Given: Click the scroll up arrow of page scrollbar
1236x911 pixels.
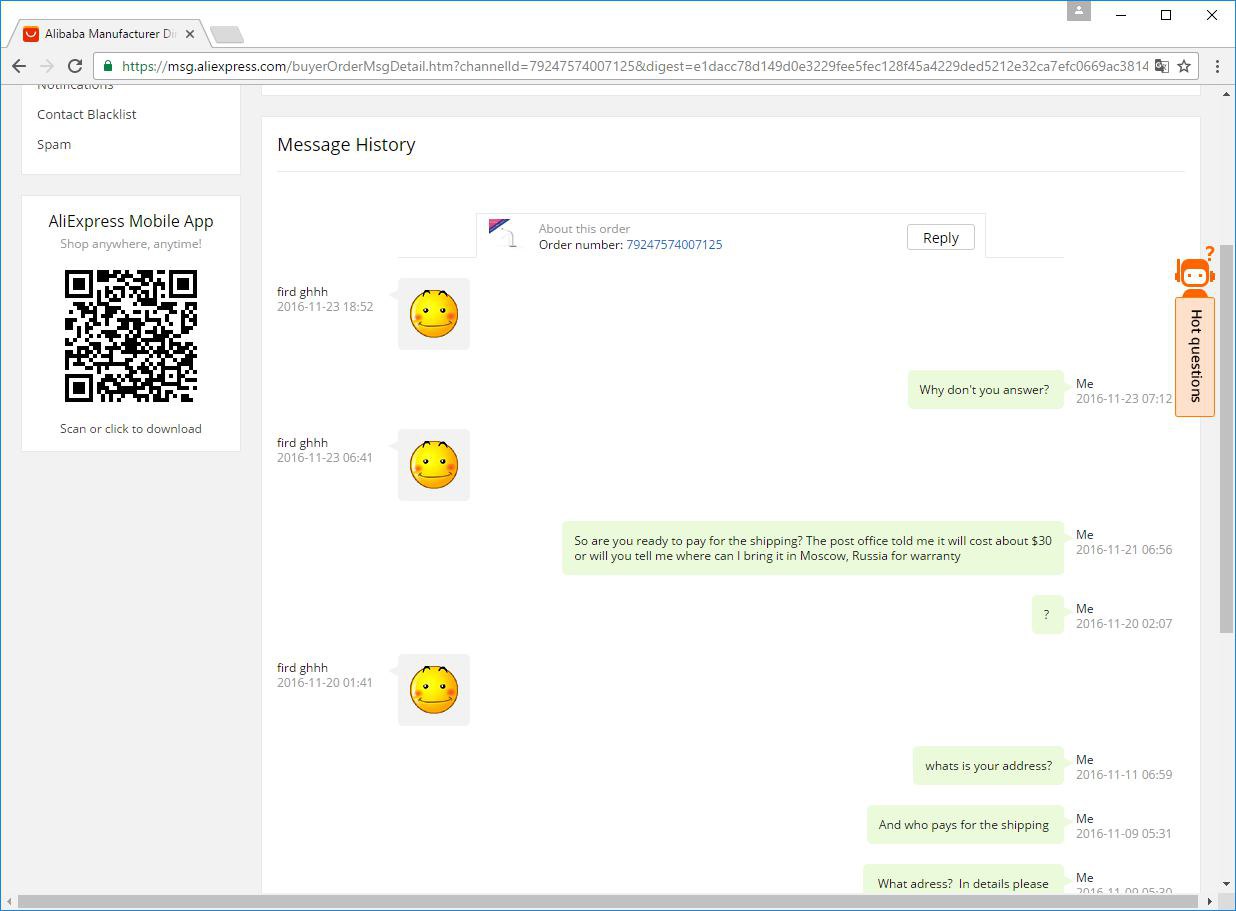Looking at the screenshot, I should tap(1227, 94).
